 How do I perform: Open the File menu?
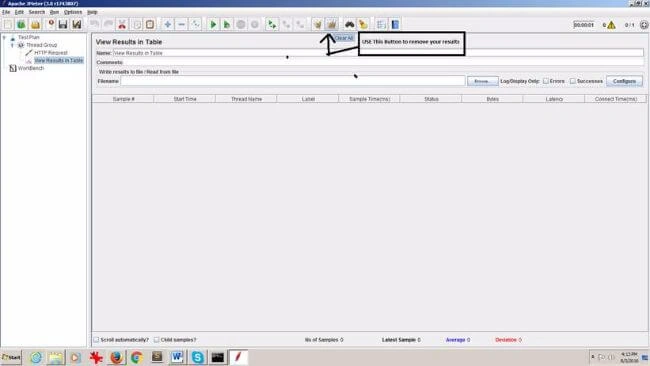pos(6,12)
